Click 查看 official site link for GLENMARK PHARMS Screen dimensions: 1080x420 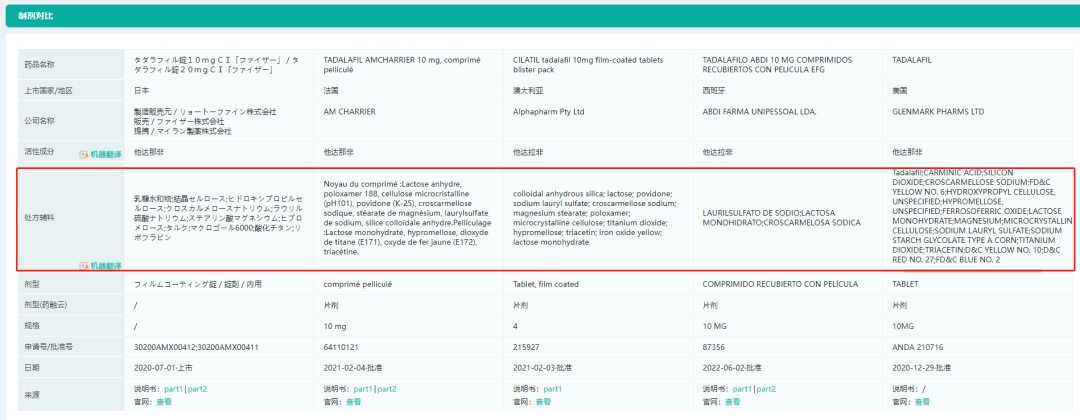(x=923, y=401)
